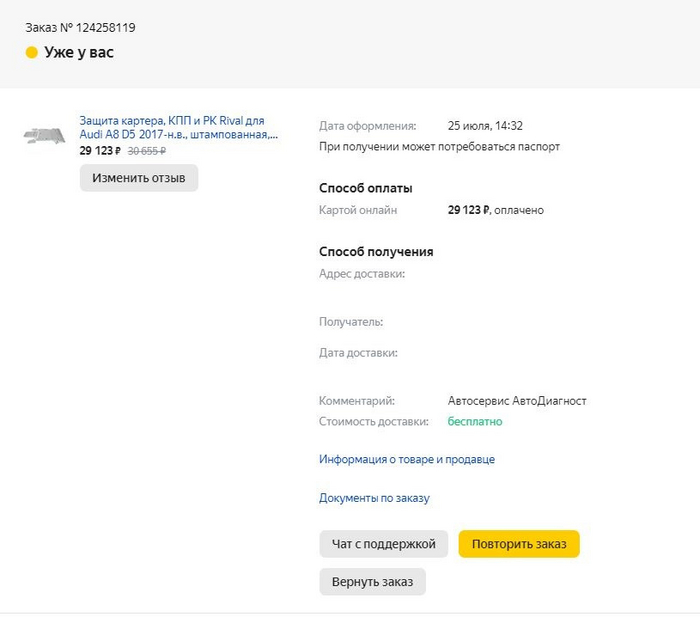Click the crossed-out old price 30 655 ₽
The image size is (700, 617).
pyautogui.click(x=147, y=151)
